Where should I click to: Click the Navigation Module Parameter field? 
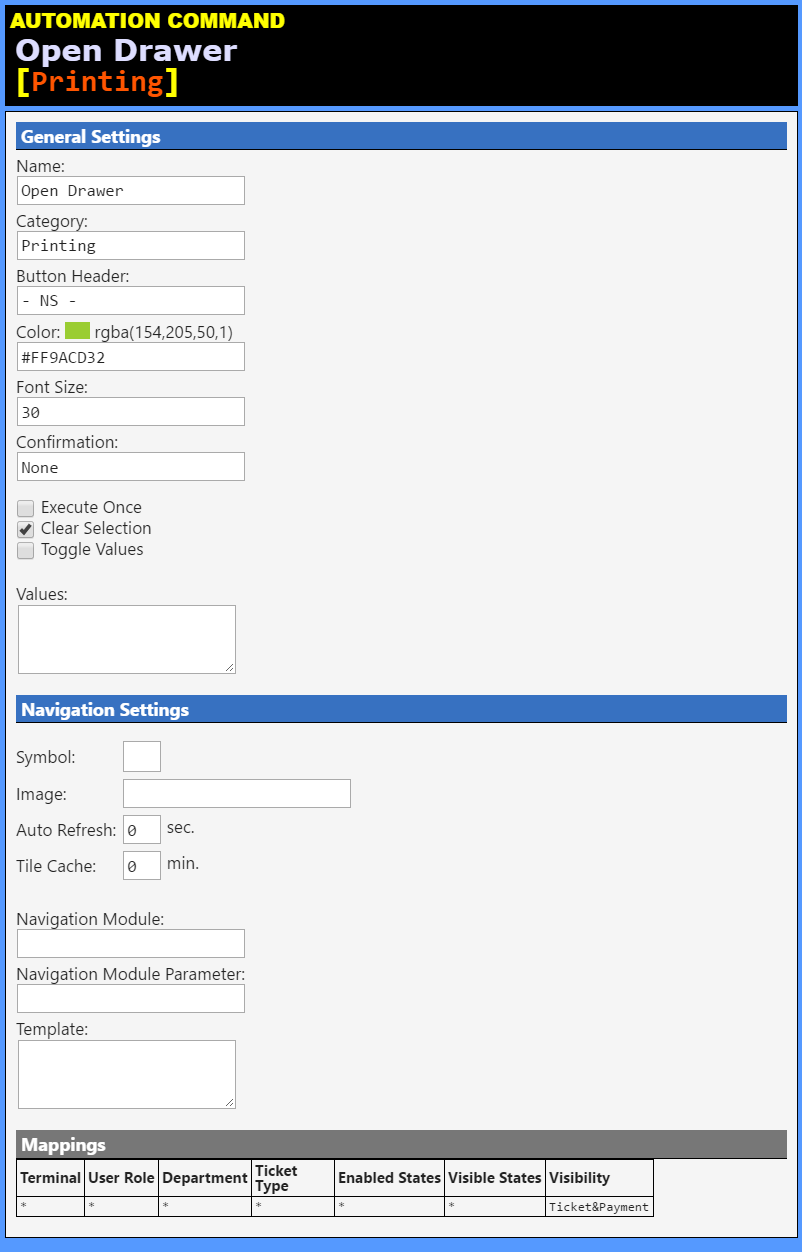click(x=130, y=998)
